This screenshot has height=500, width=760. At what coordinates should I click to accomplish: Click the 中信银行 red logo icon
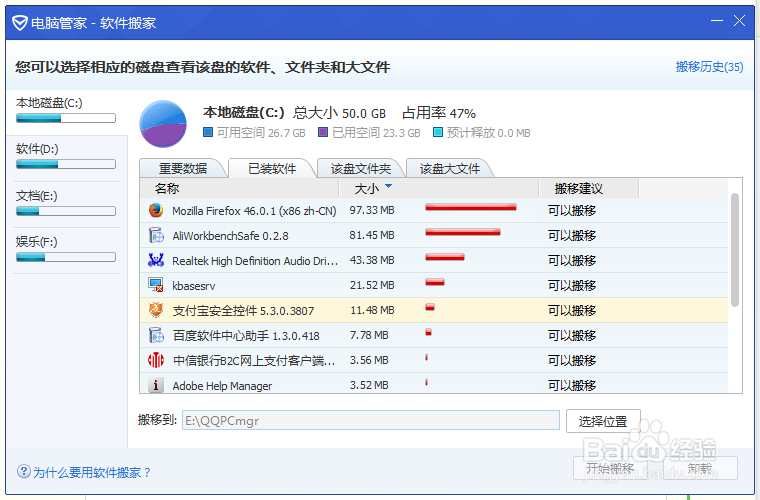point(156,360)
